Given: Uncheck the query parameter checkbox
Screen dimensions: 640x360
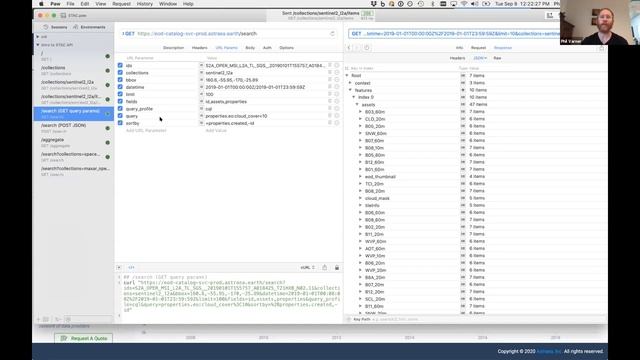Looking at the screenshot, I should coord(120,116).
